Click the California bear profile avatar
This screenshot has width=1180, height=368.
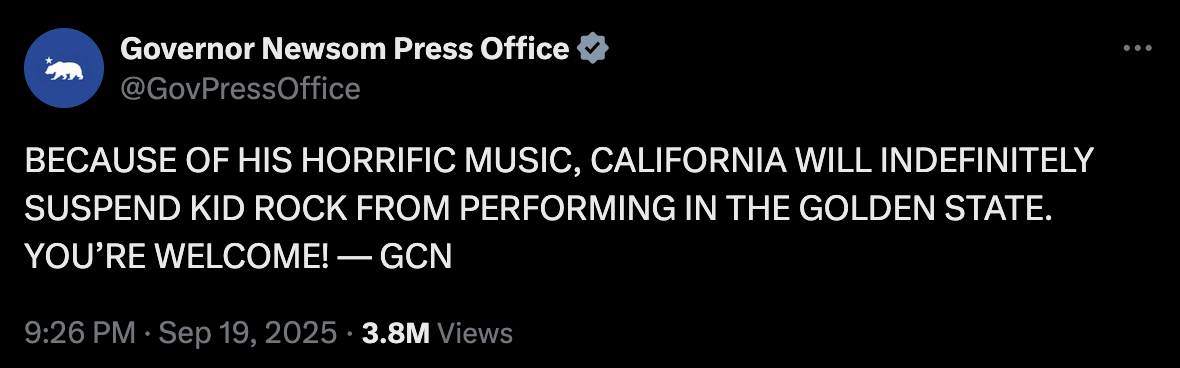pos(64,68)
